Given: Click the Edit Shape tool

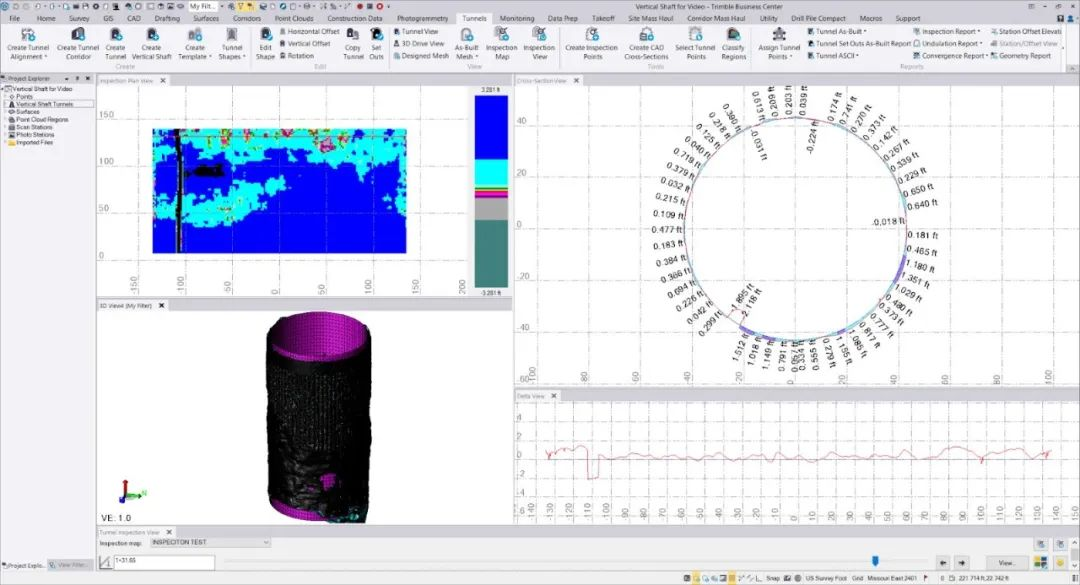Looking at the screenshot, I should pyautogui.click(x=265, y=43).
